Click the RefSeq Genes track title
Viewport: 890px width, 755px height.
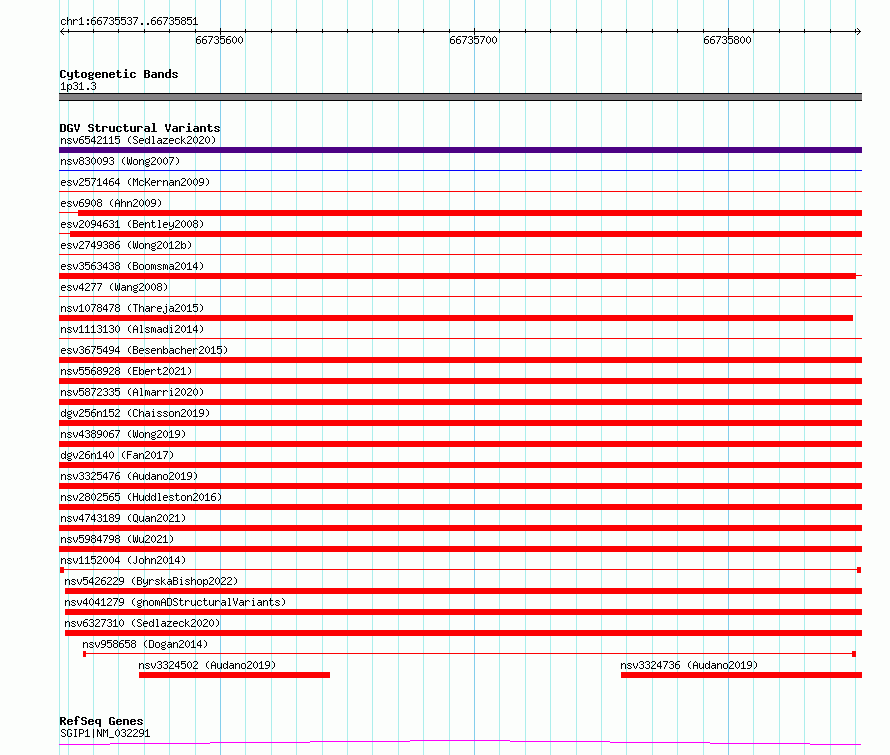point(101,721)
